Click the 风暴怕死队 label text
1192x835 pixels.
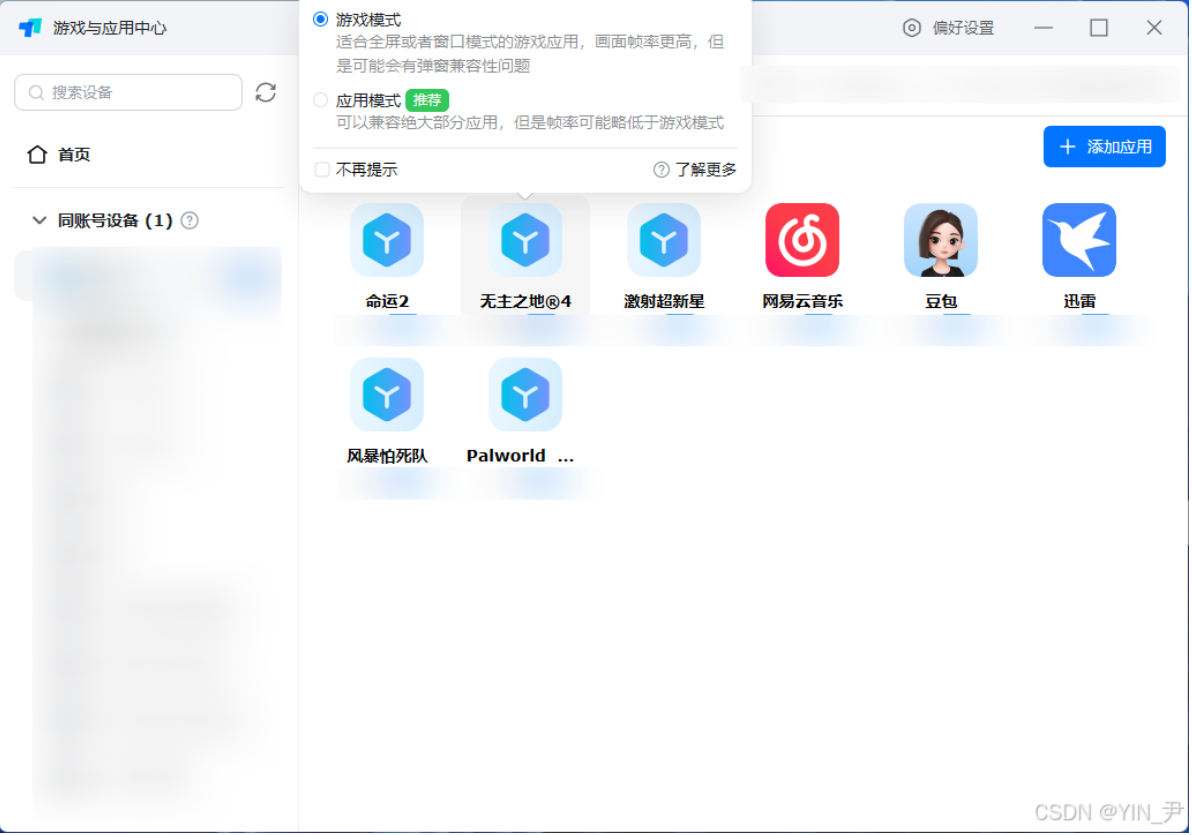click(x=387, y=456)
